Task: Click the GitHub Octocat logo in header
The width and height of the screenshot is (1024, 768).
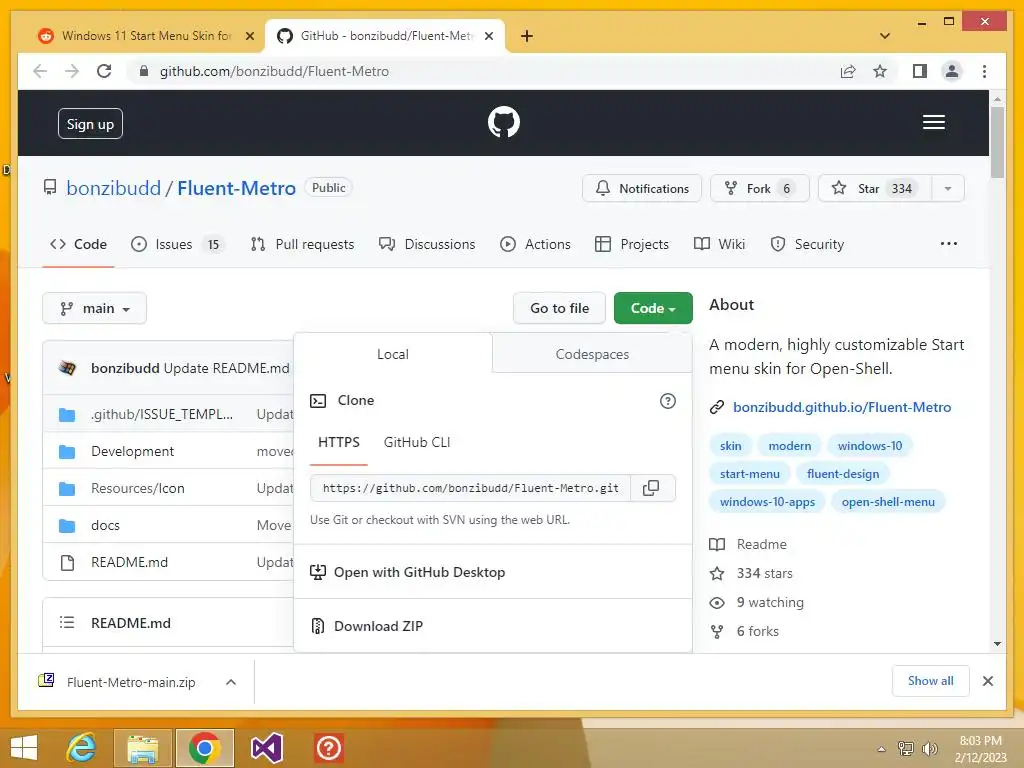Action: (x=504, y=122)
